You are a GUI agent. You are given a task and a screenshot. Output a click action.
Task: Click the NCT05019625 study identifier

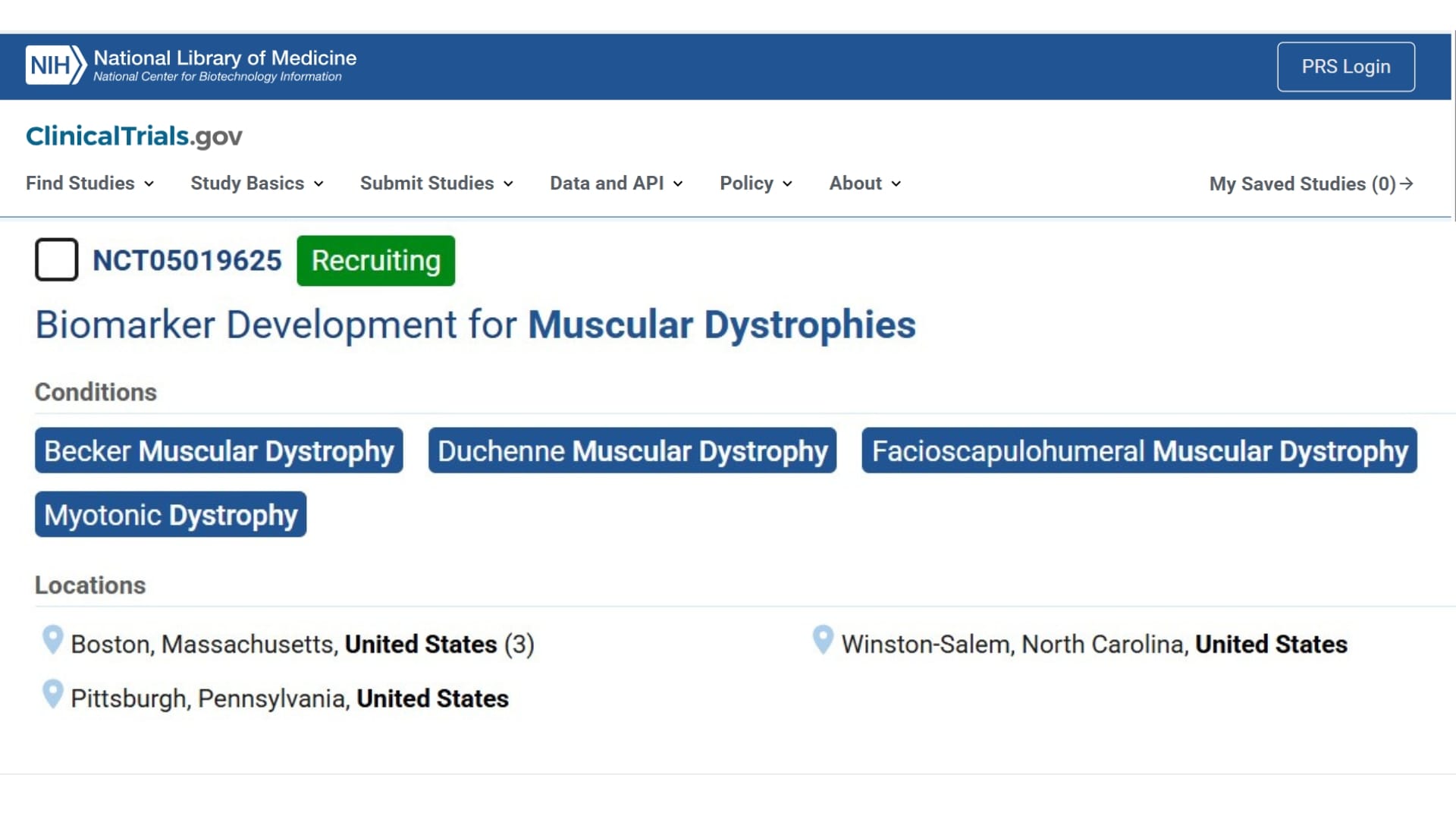coord(187,261)
